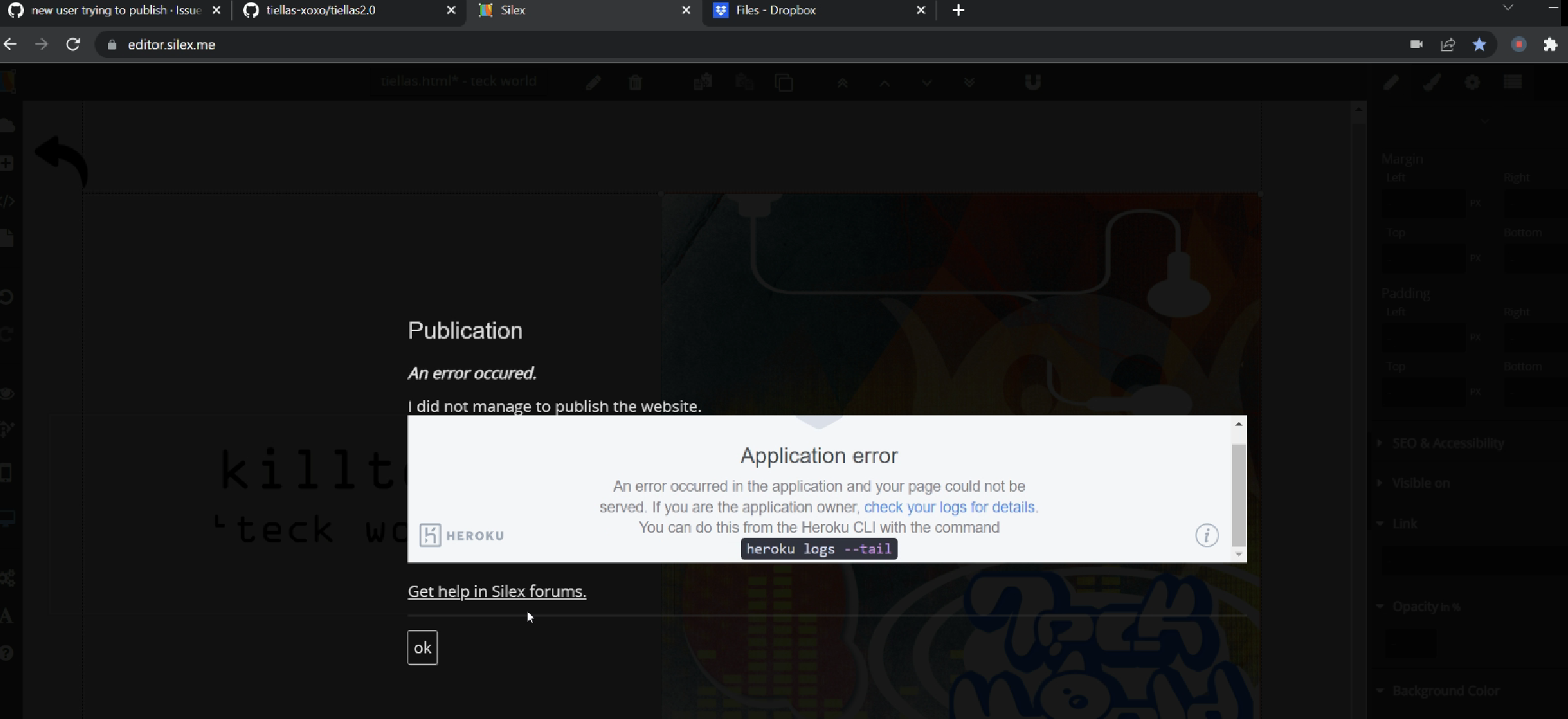The image size is (1568, 719).
Task: Click the browser address bar
Action: 410,44
